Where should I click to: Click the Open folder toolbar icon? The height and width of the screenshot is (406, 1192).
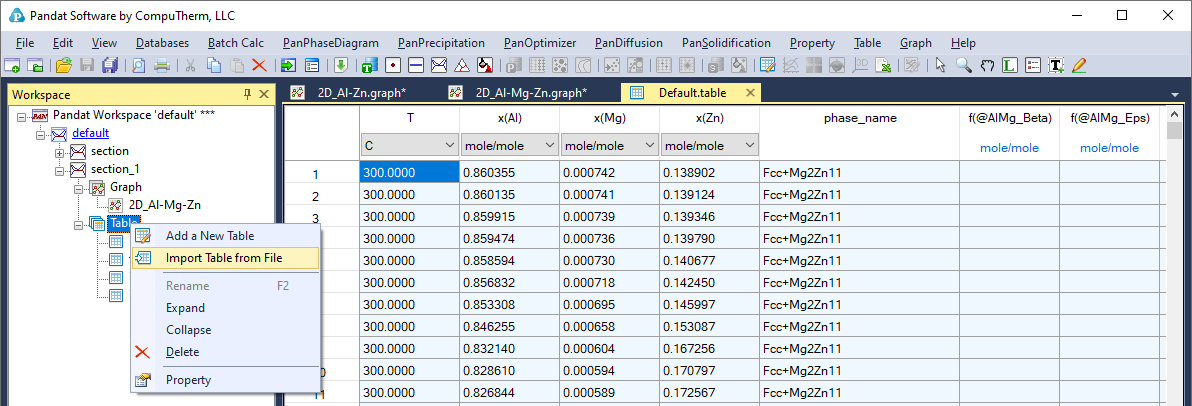(x=63, y=65)
